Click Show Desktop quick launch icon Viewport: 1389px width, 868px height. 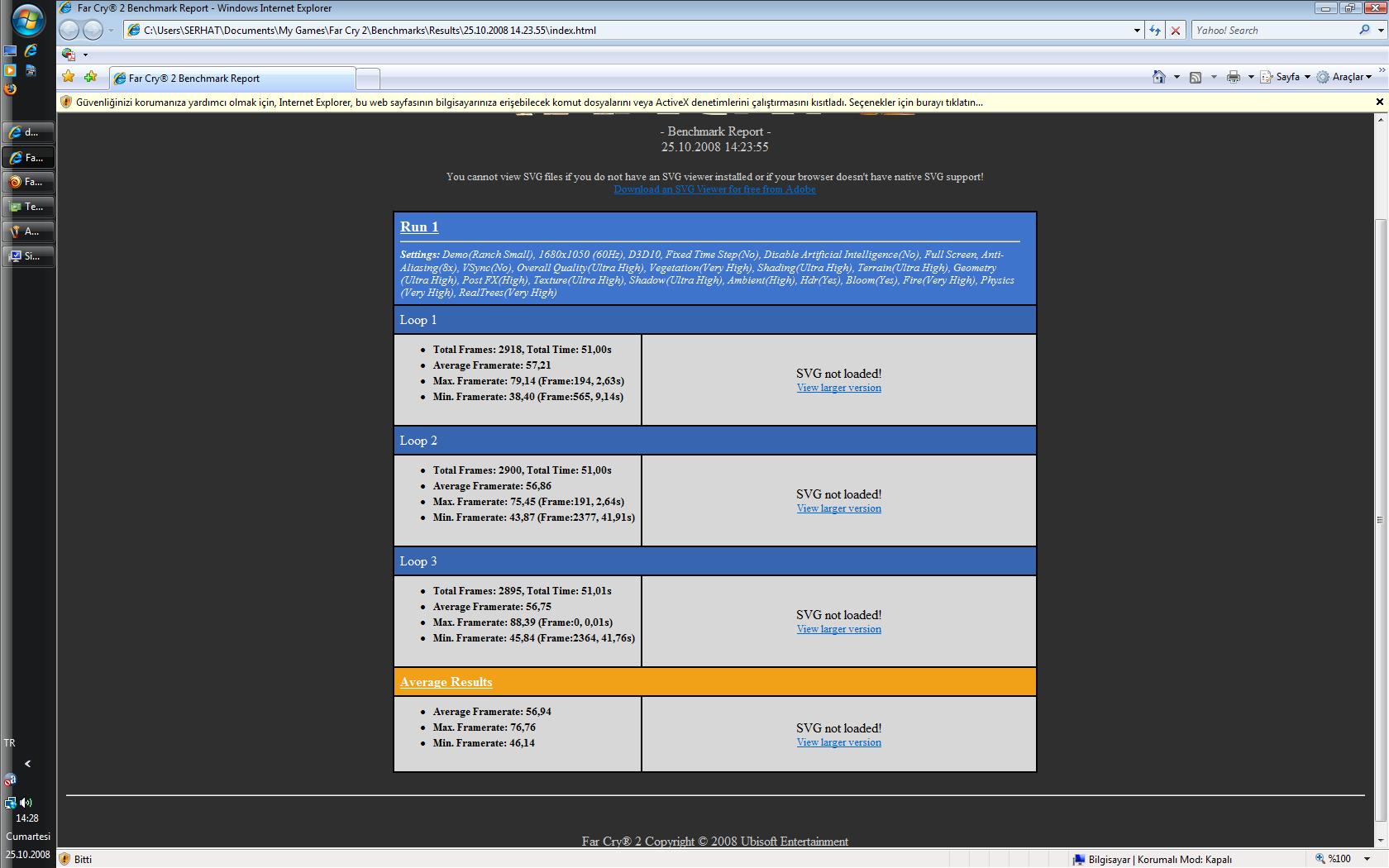coord(10,51)
